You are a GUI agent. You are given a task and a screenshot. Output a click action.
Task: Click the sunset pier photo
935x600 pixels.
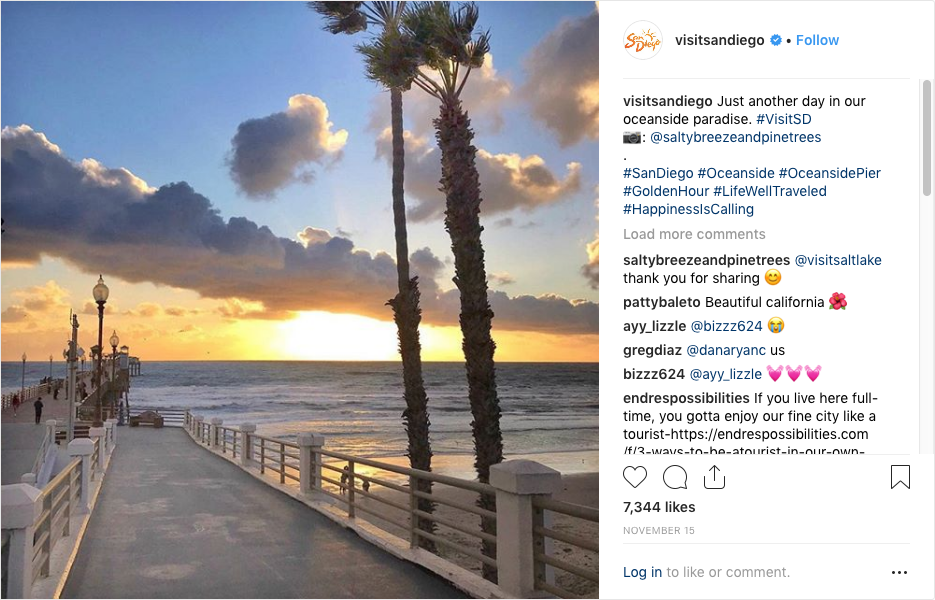pos(299,300)
